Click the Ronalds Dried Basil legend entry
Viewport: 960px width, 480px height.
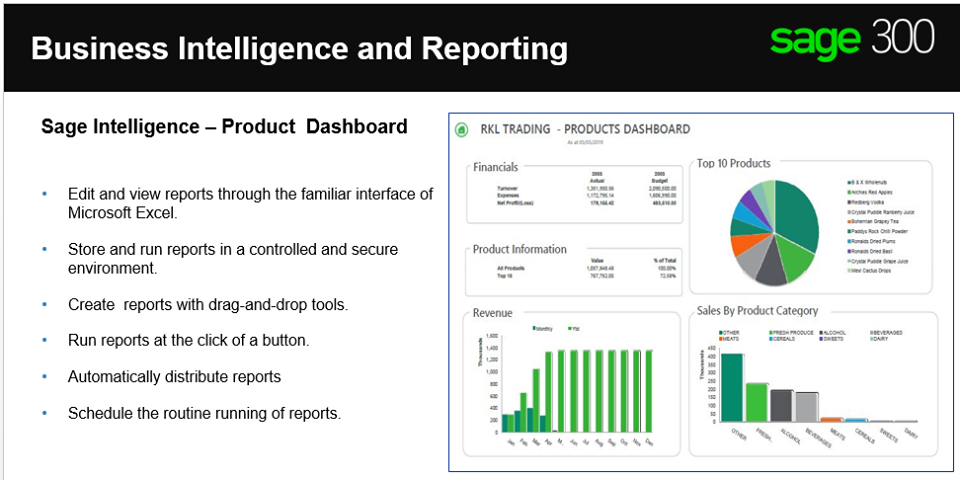pos(870,251)
